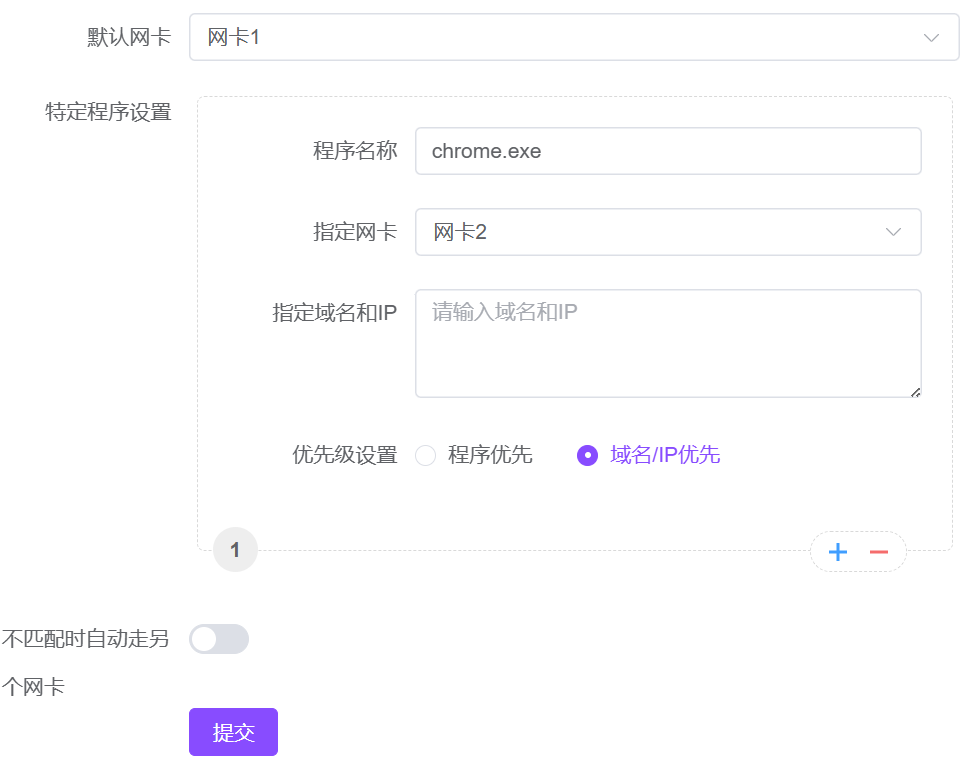Click the 优先级设置 label

click(345, 455)
